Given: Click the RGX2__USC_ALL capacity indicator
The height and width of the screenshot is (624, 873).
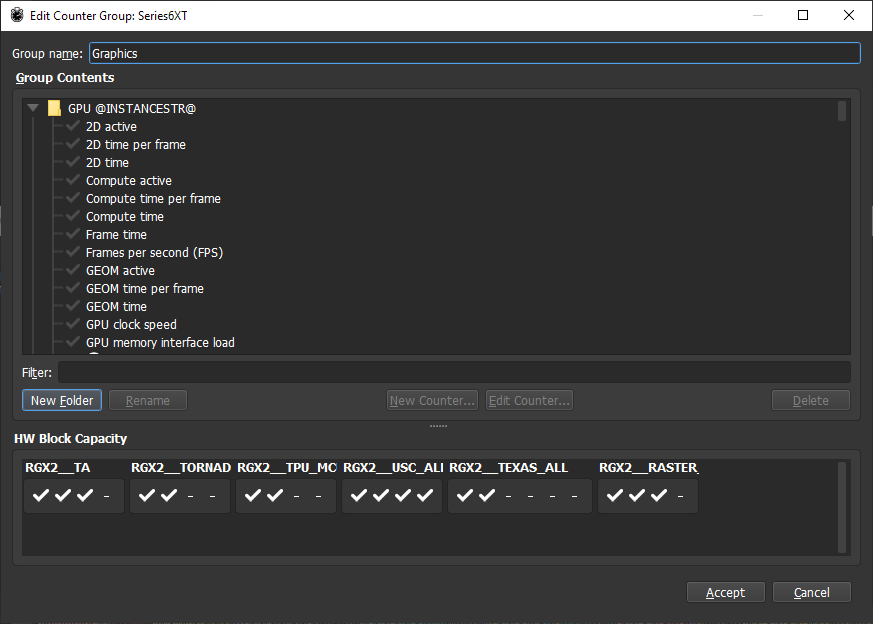Looking at the screenshot, I should 392,495.
